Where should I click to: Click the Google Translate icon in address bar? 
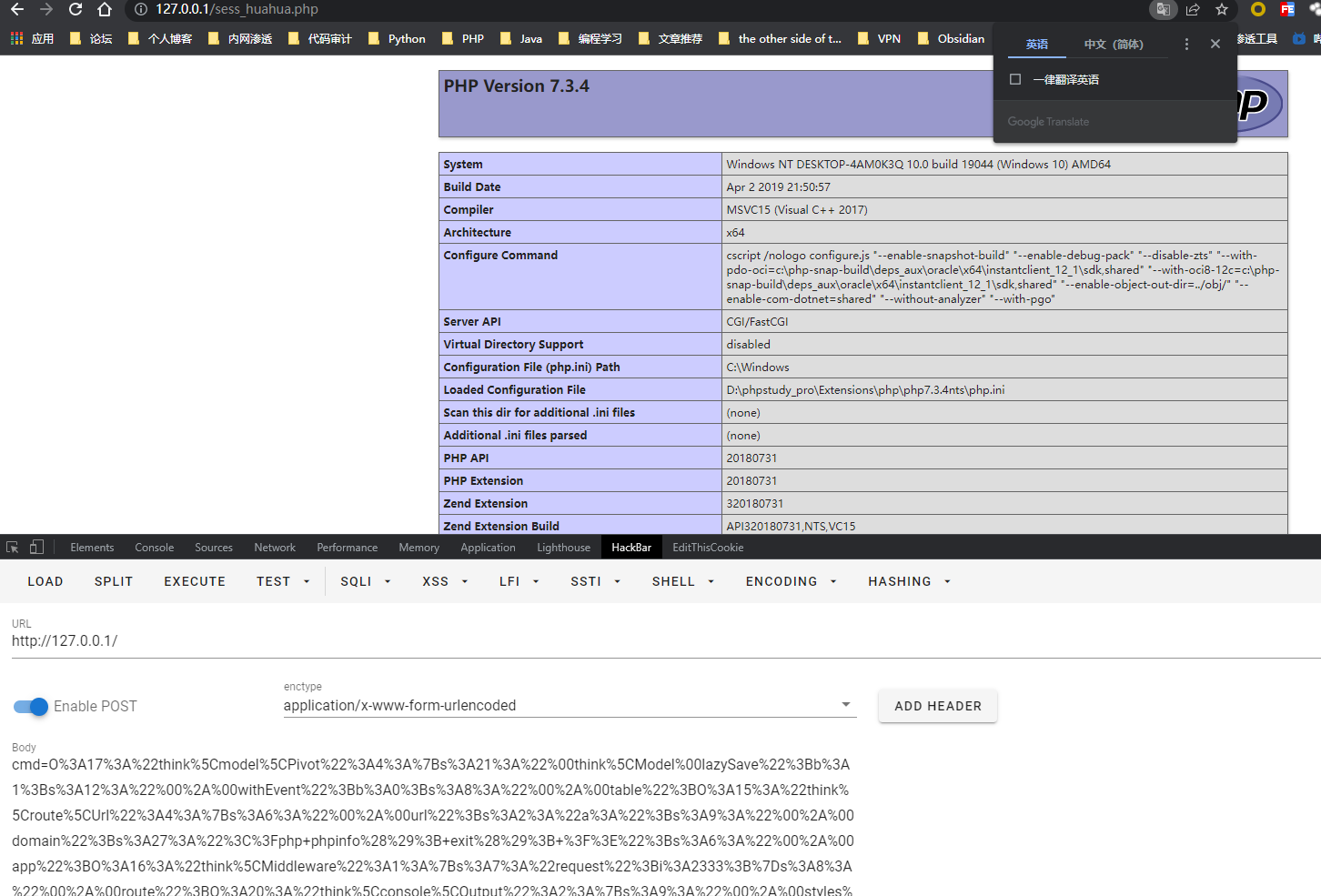(1163, 9)
